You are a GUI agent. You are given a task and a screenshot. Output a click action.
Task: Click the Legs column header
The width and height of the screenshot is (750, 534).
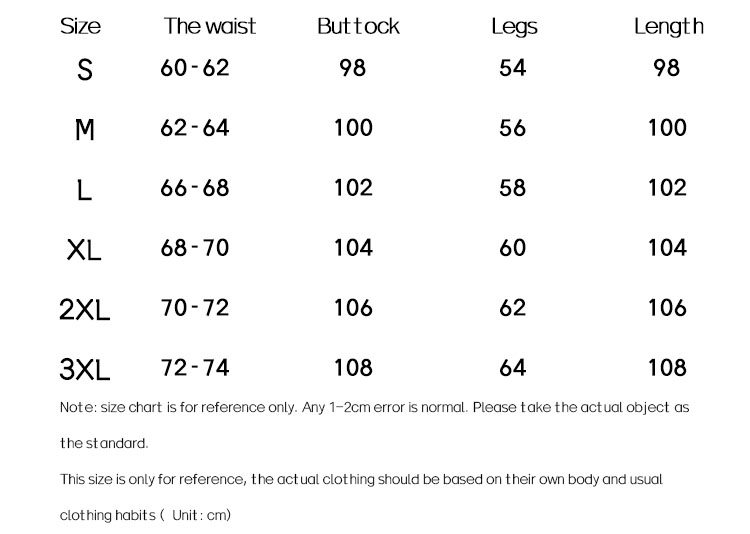(514, 27)
